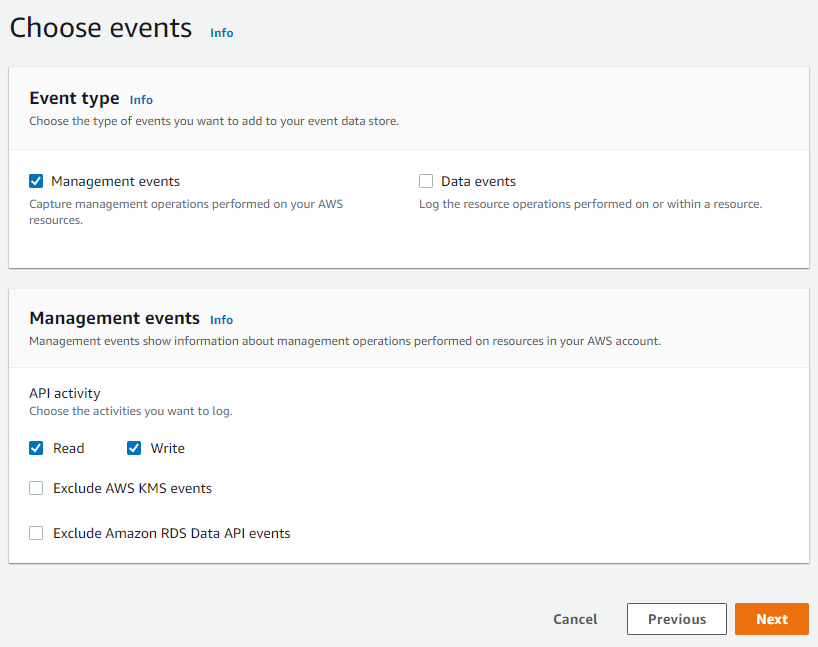Open Info link beside Choose events heading
The width and height of the screenshot is (818, 647).
(222, 33)
